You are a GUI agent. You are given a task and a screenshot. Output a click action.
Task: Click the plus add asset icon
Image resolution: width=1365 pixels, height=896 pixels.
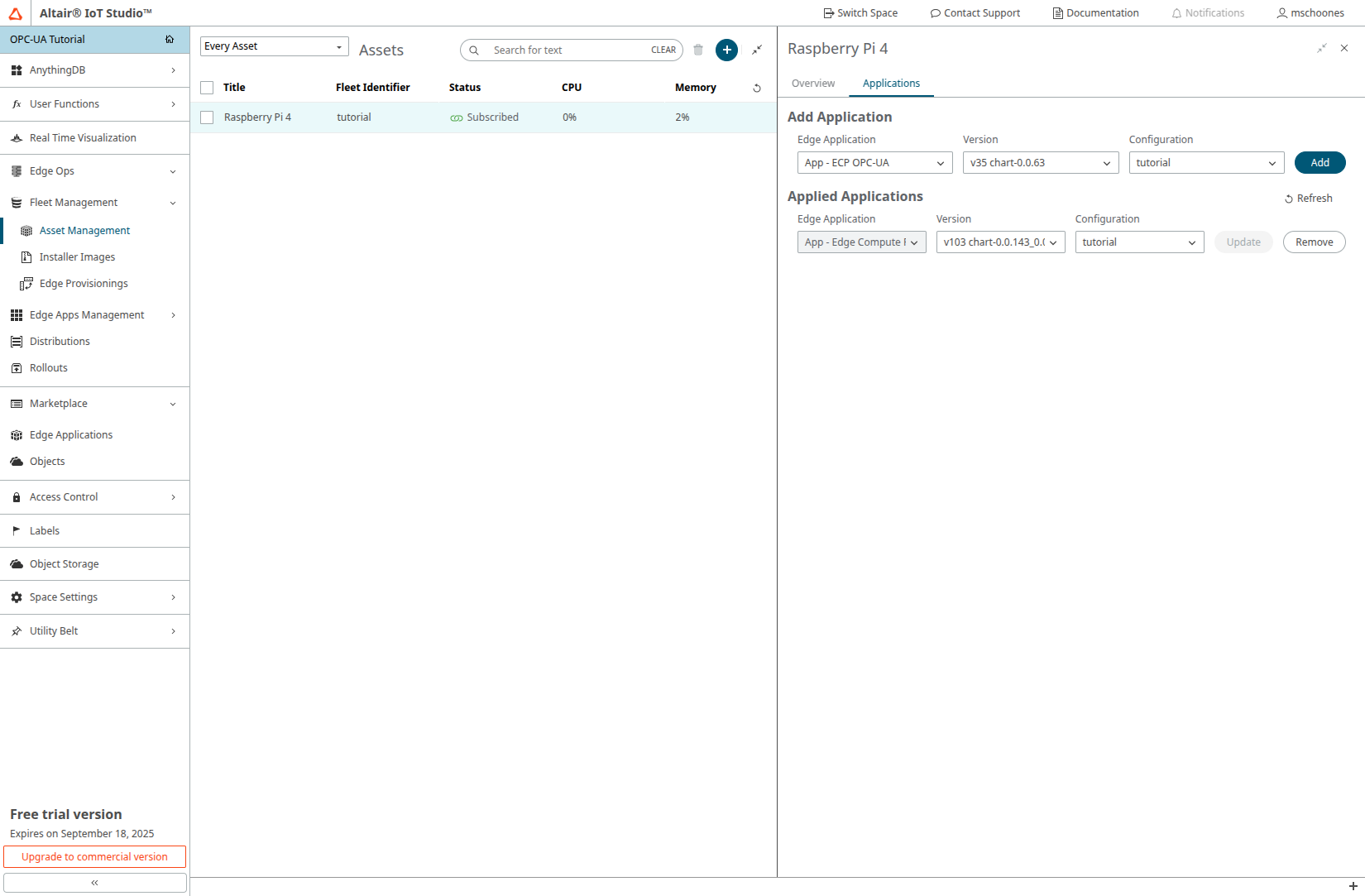tap(726, 50)
